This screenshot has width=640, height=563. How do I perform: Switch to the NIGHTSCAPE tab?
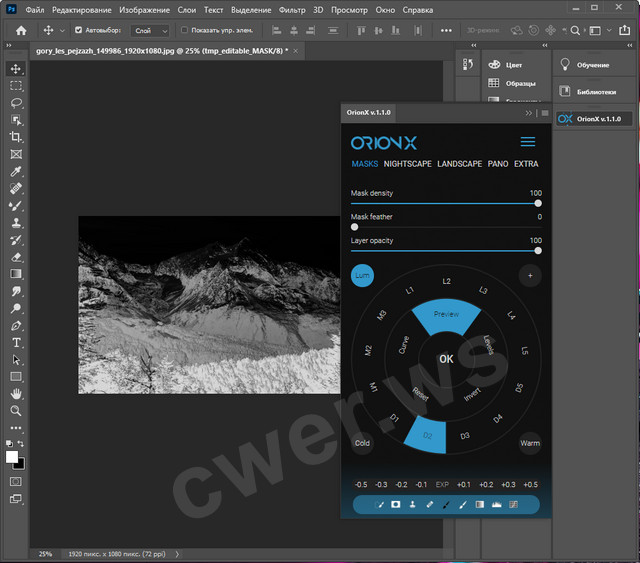point(407,164)
